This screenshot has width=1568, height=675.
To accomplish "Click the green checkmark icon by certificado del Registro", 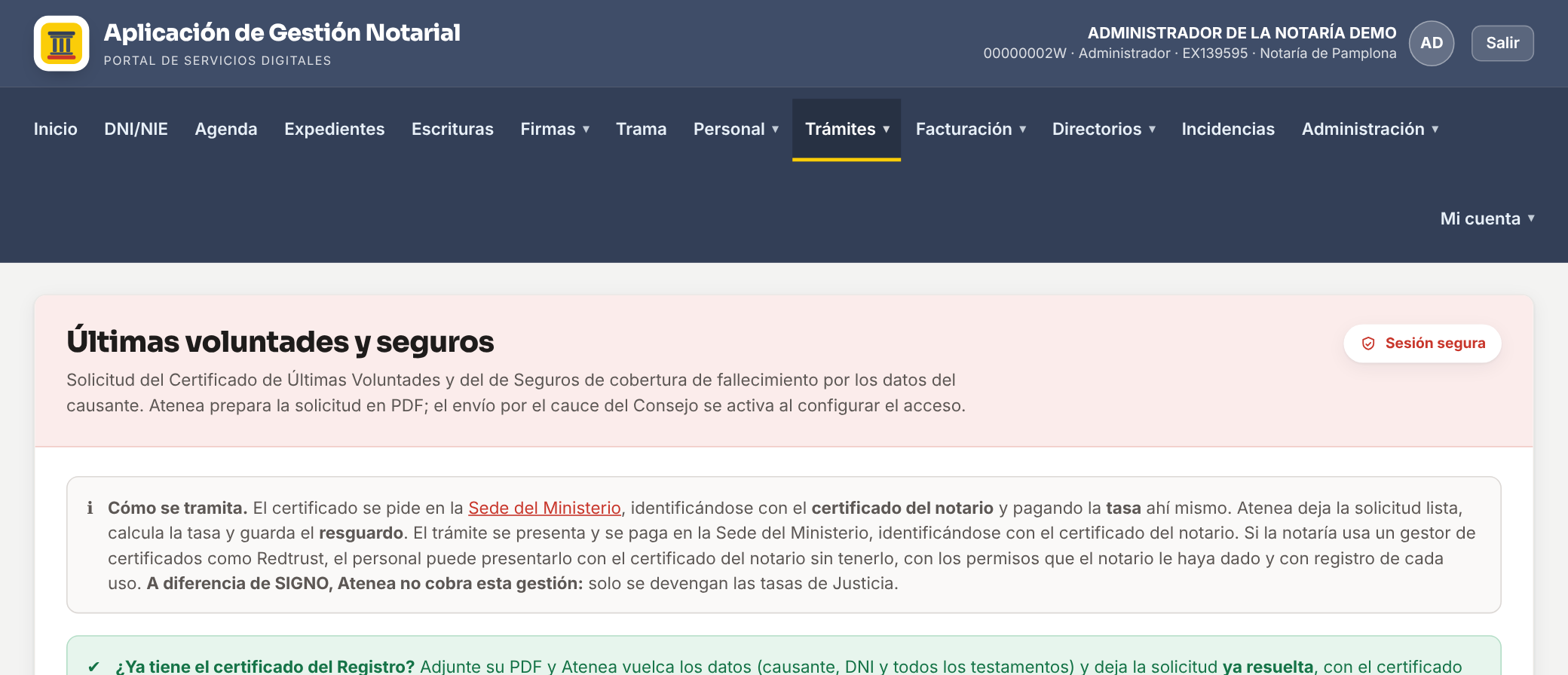I will pos(93,666).
